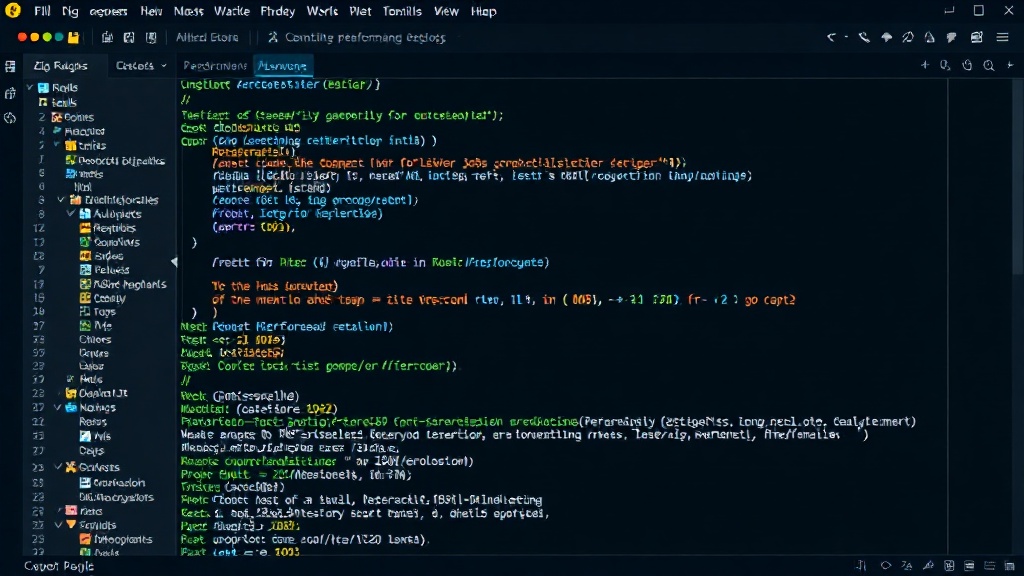Open the 'Ctetots' dropdown
The image size is (1024, 576).
141,65
